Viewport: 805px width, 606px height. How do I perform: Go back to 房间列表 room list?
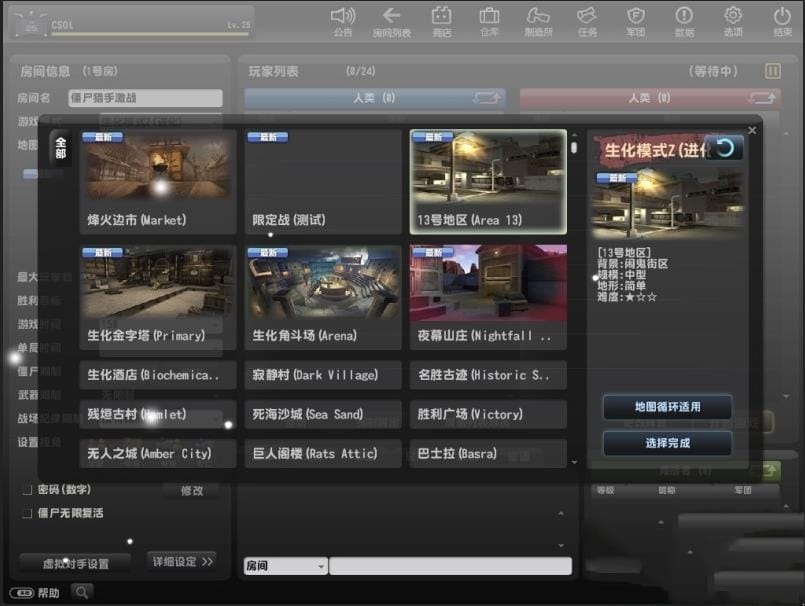click(392, 16)
